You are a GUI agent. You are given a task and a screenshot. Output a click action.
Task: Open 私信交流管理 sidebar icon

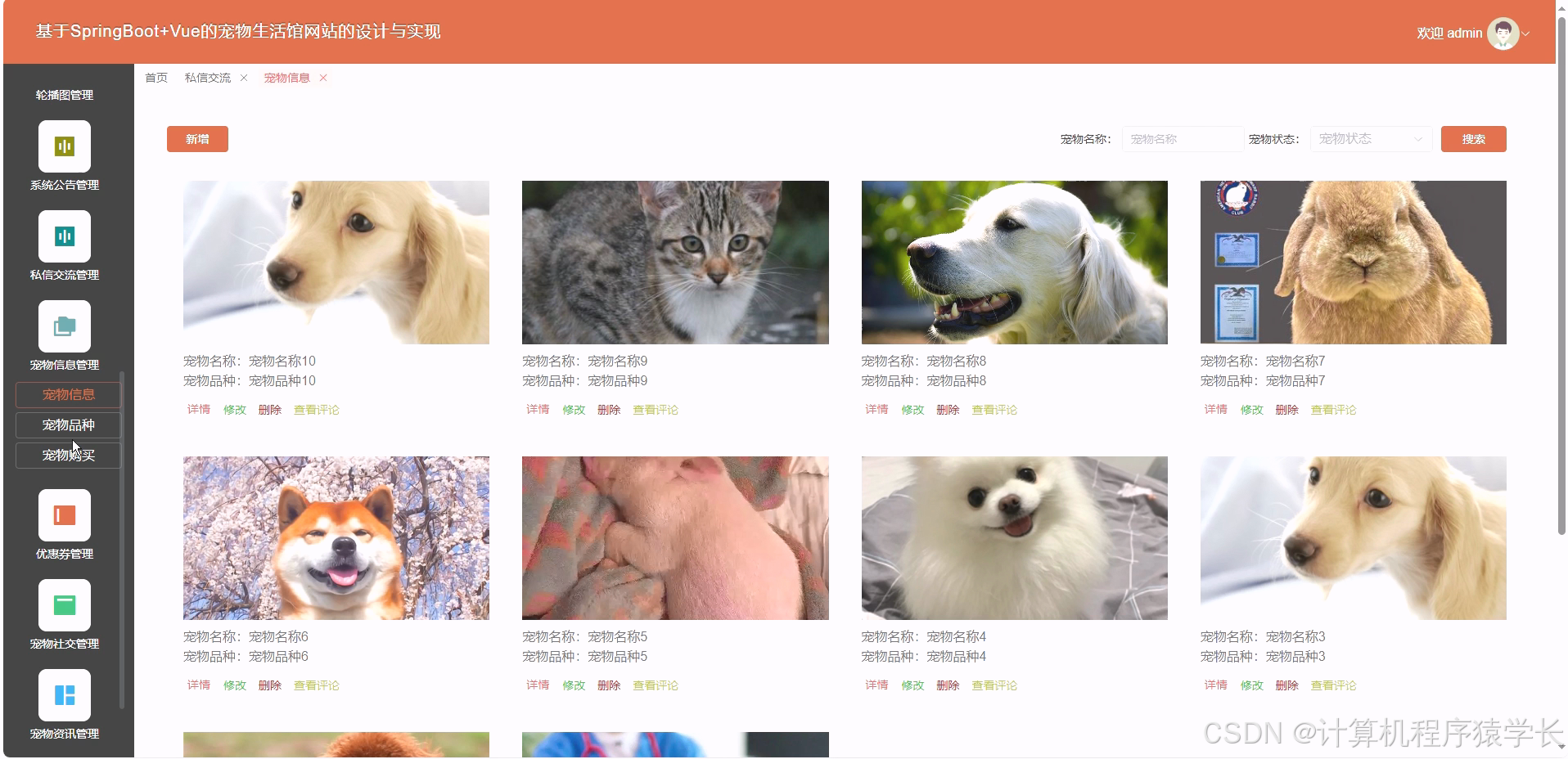click(65, 236)
